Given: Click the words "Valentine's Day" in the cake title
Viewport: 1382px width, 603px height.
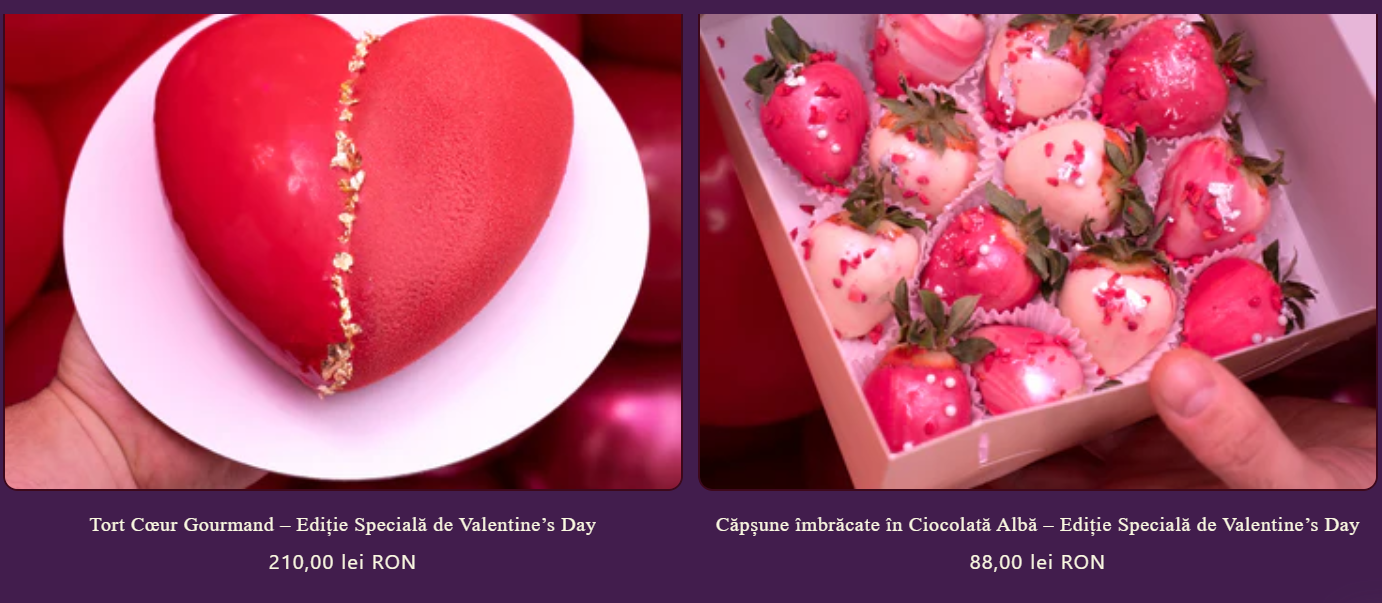Looking at the screenshot, I should click(x=527, y=525).
